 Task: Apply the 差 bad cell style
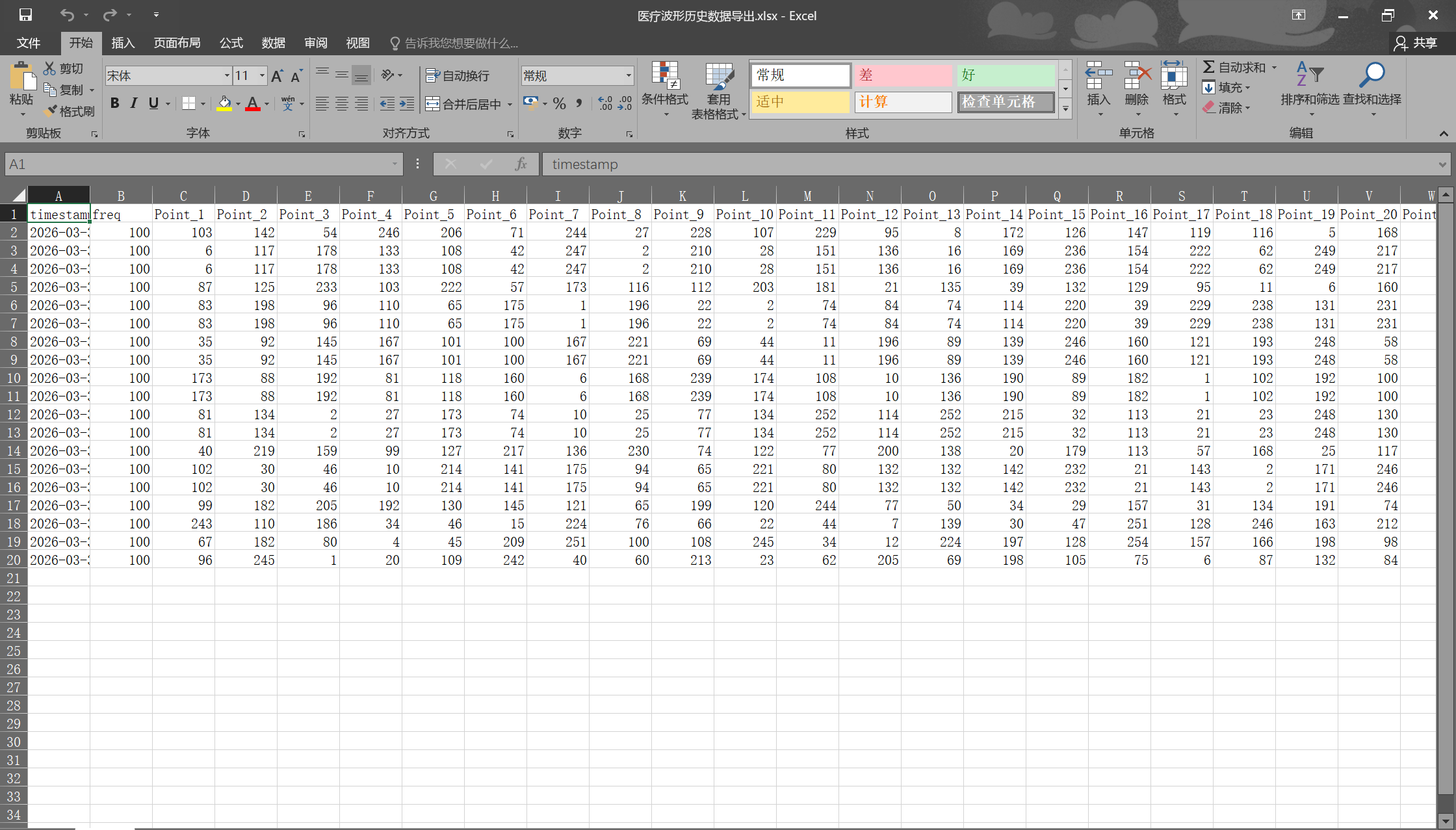[x=902, y=75]
